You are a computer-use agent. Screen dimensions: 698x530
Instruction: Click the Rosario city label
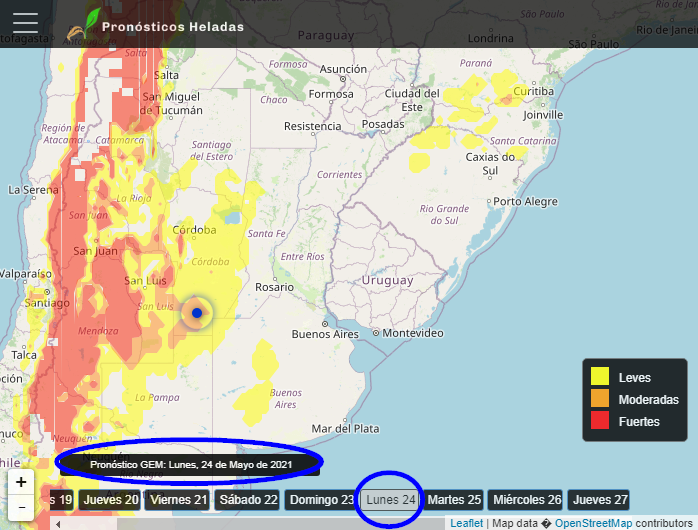pyautogui.click(x=274, y=287)
